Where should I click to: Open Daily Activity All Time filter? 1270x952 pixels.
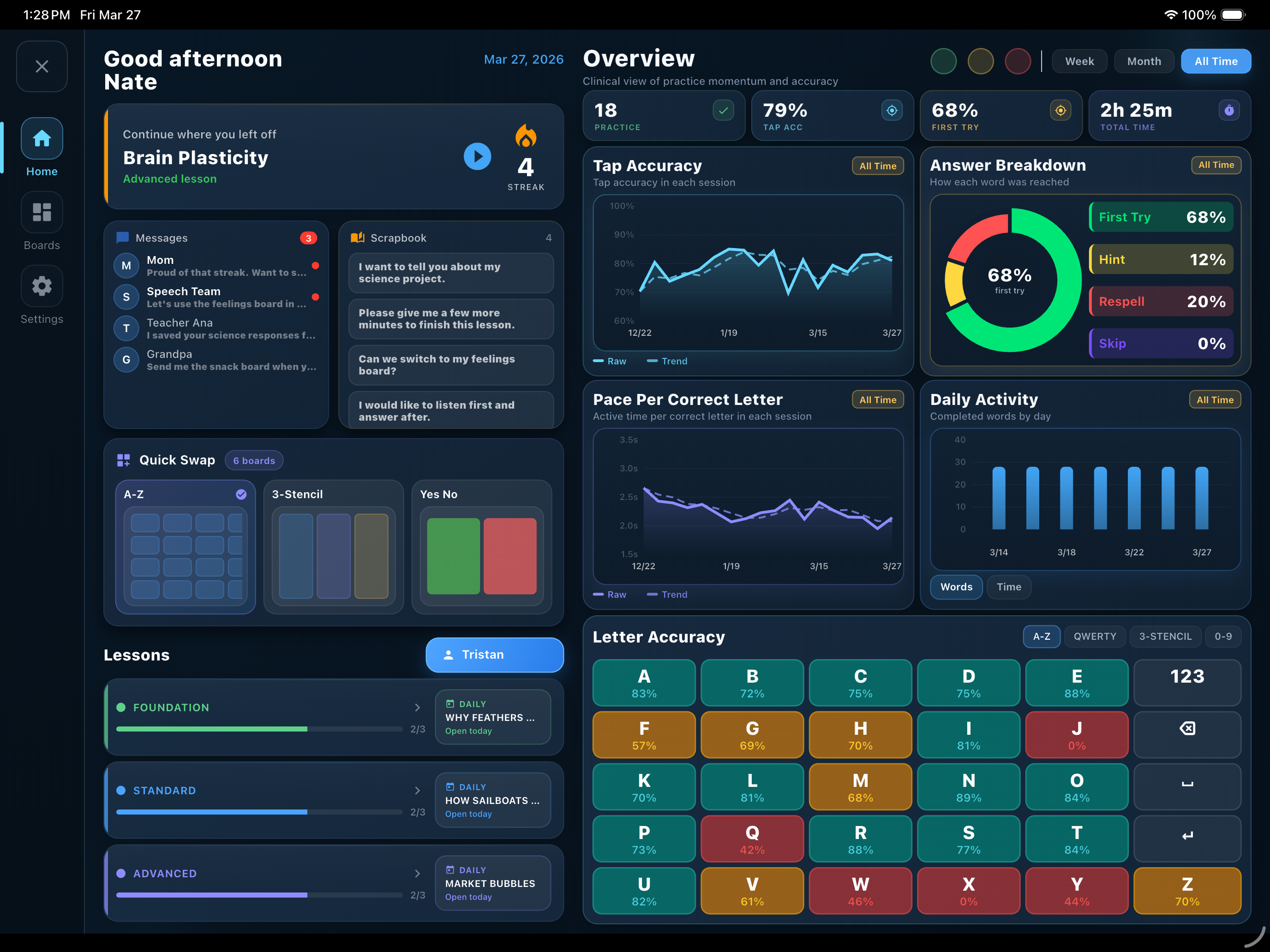(x=1215, y=400)
